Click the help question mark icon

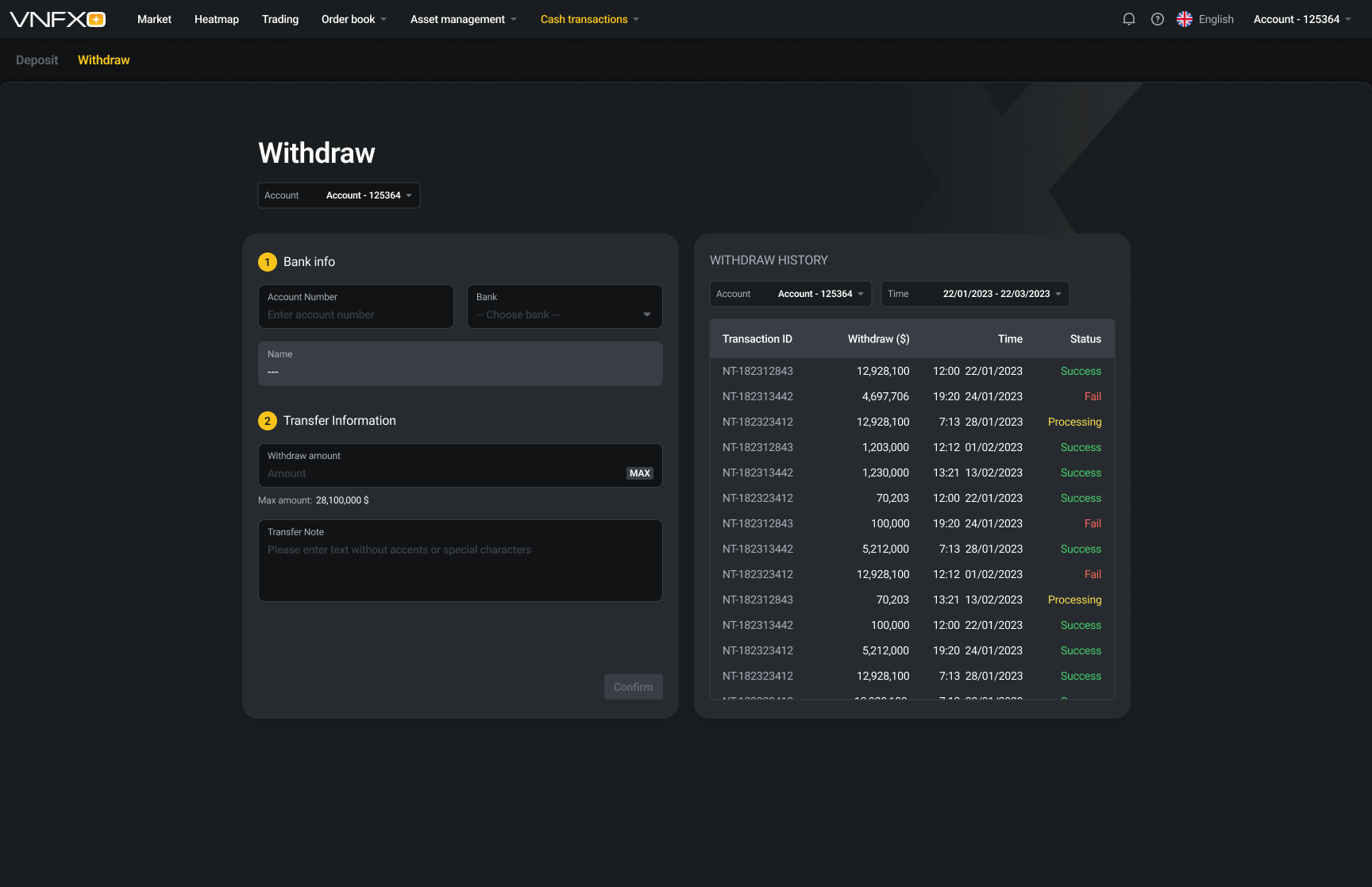coord(1157,18)
